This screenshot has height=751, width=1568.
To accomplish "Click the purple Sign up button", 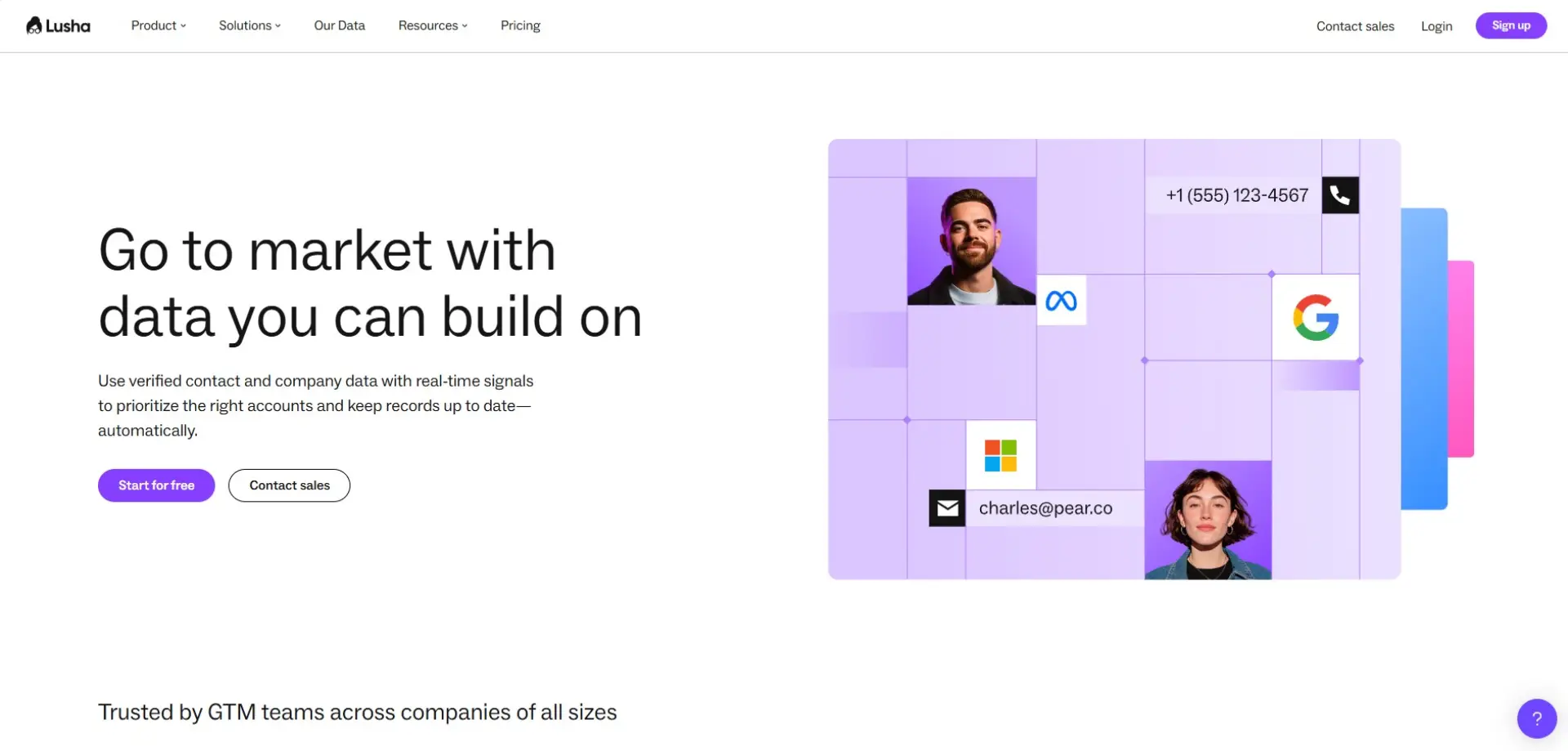I will point(1511,25).
